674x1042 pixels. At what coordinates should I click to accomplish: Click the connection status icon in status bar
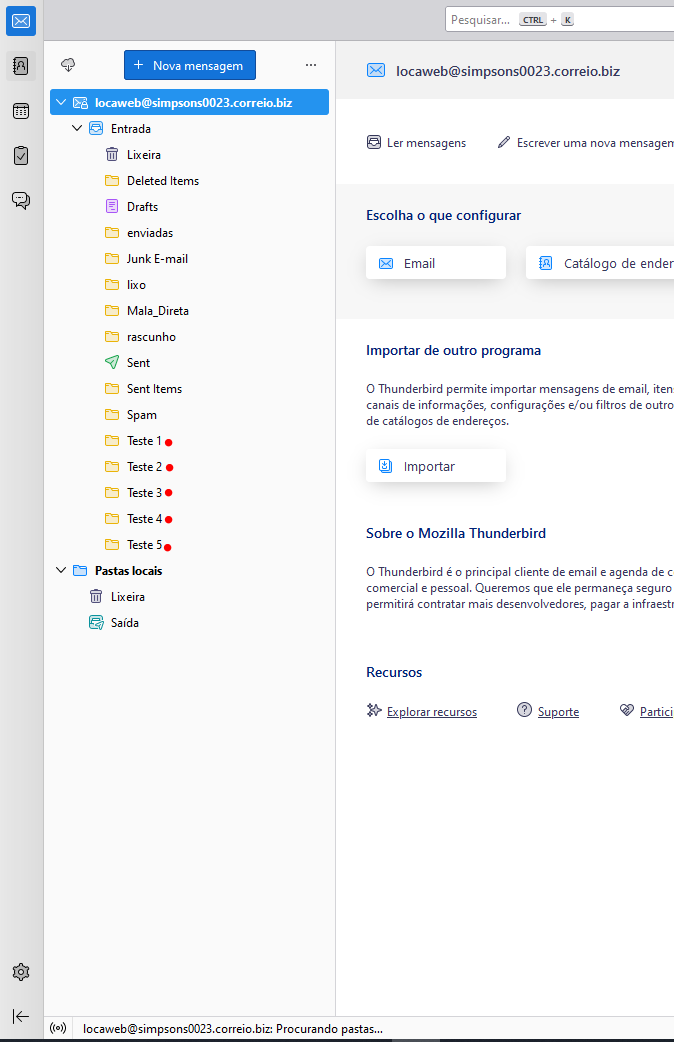point(58,1028)
